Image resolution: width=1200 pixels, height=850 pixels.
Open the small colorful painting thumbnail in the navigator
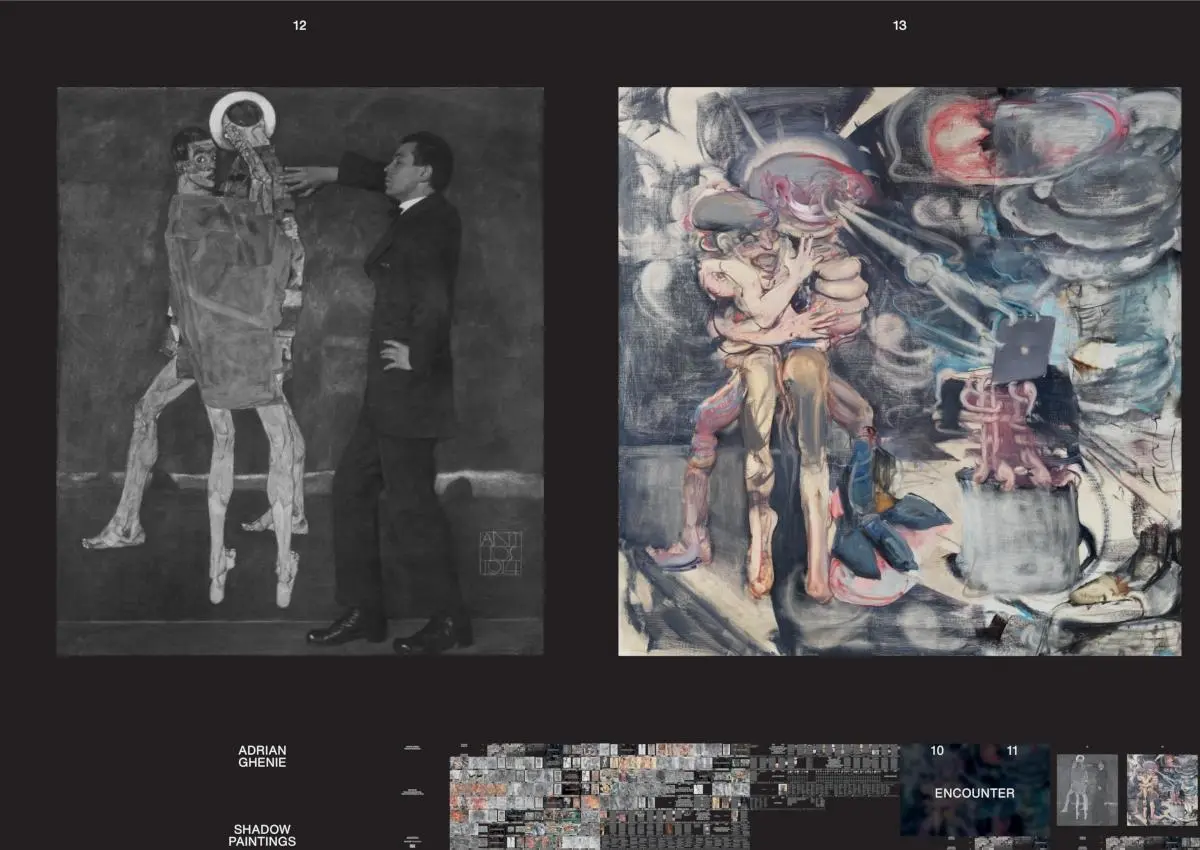[x=1162, y=789]
